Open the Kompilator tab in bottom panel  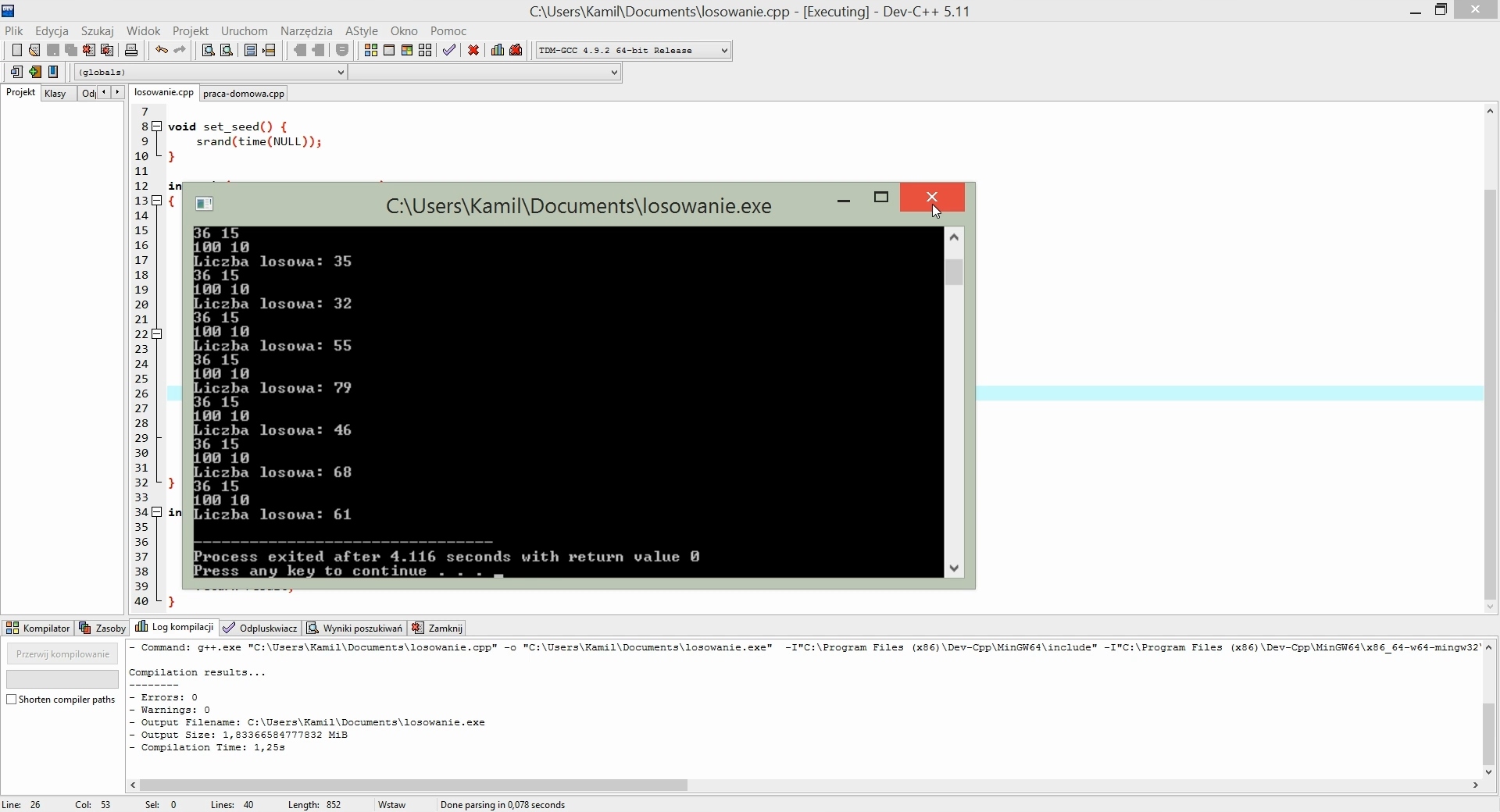click(38, 629)
